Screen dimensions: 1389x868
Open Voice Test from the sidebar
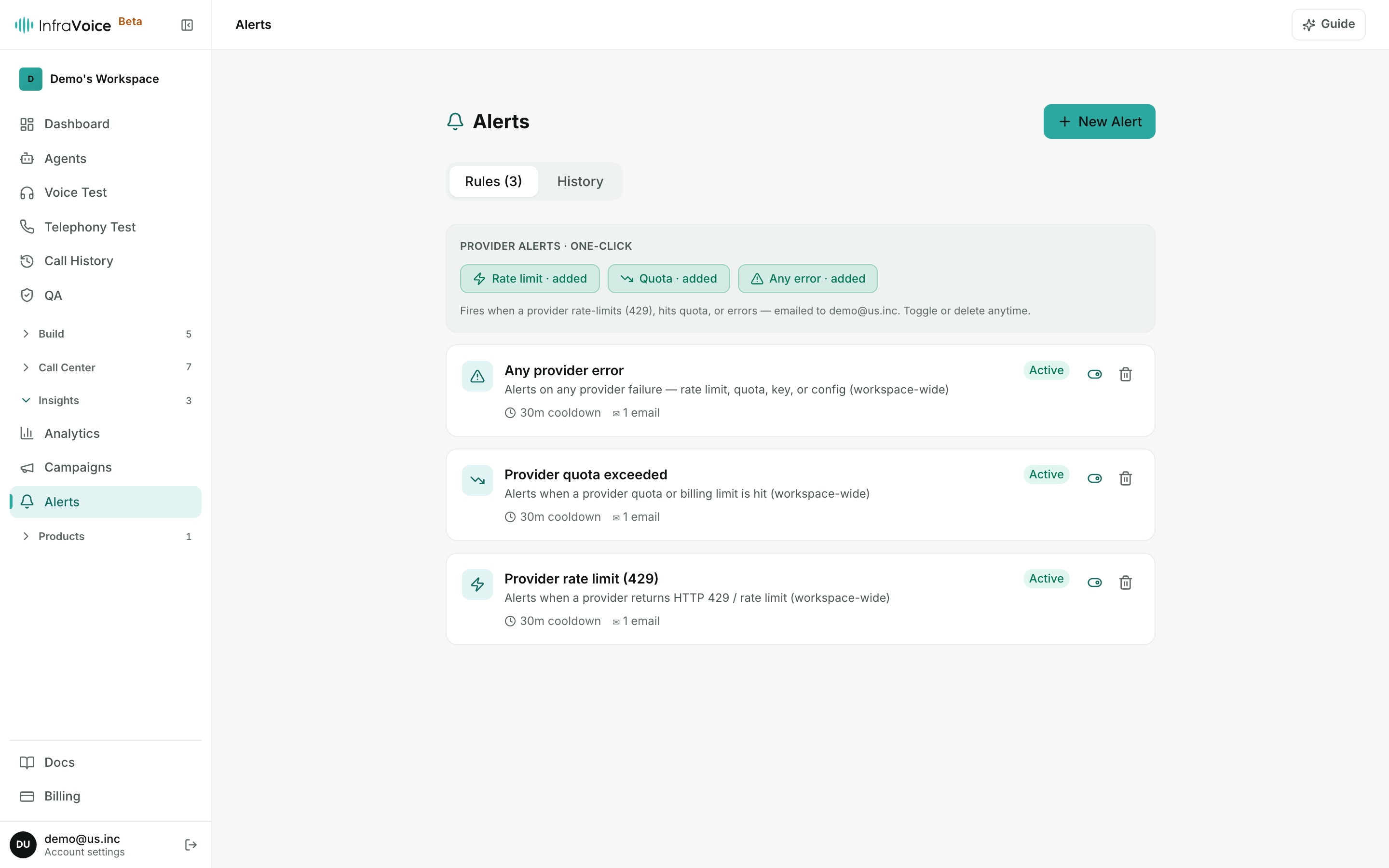(106, 192)
